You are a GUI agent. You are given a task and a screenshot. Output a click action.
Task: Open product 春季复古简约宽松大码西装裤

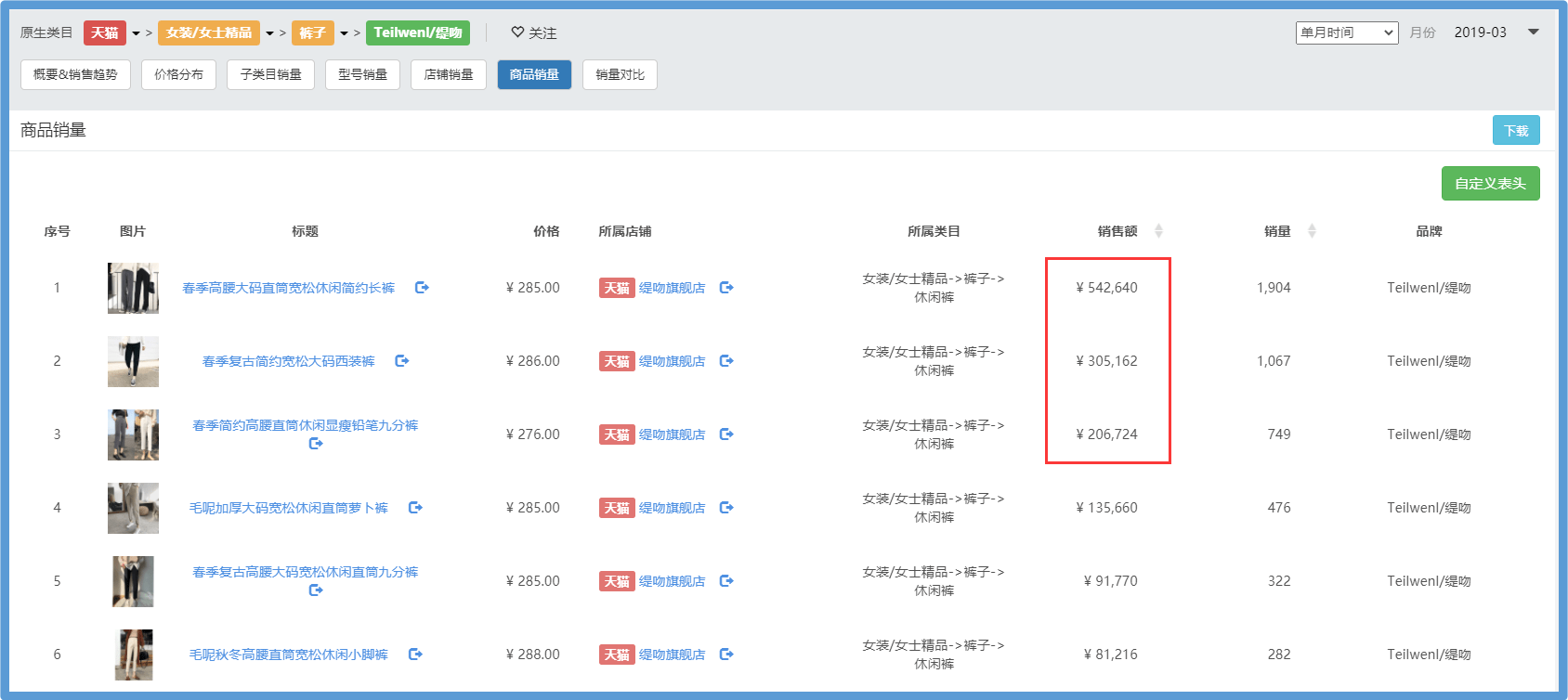(289, 361)
